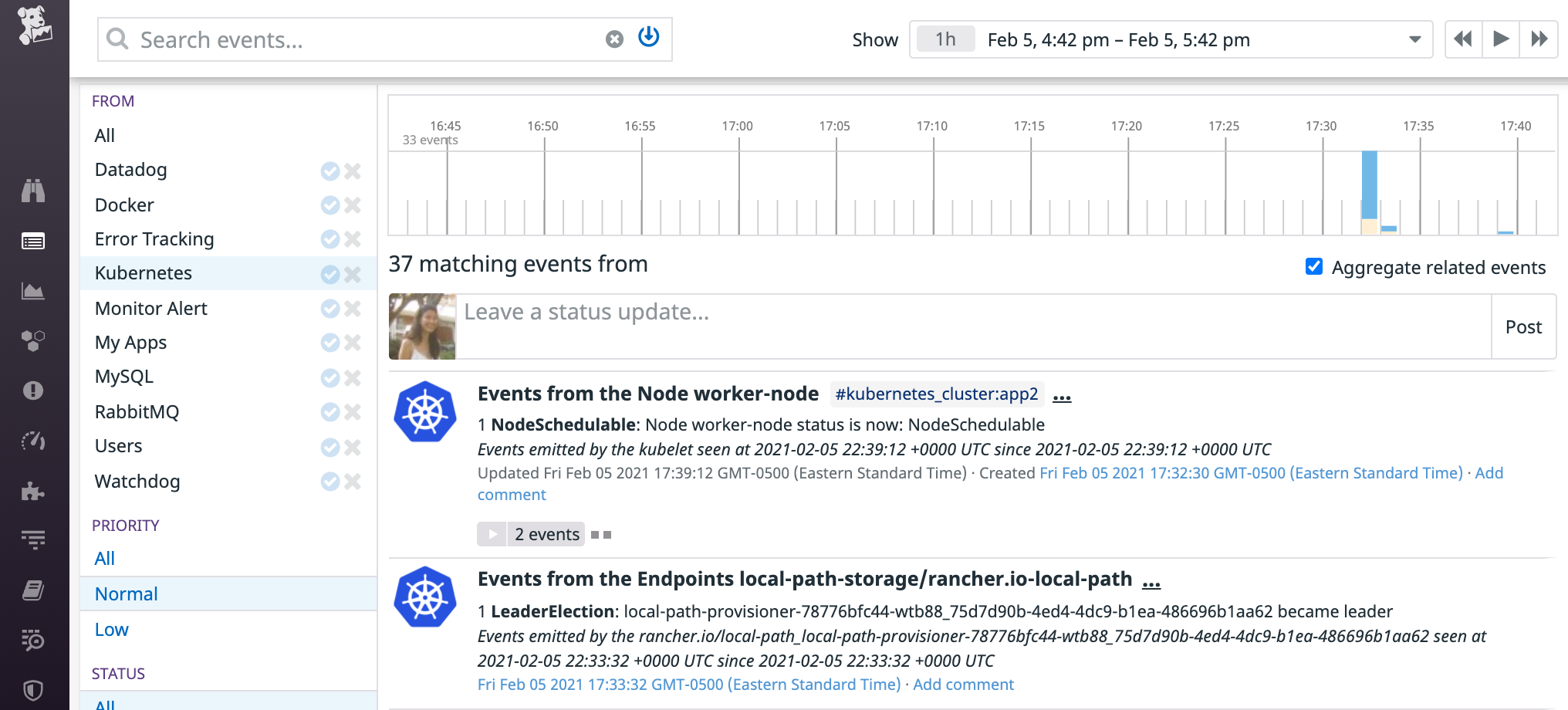The height and width of the screenshot is (710, 1568).
Task: Open APM with the gauge sidebar icon
Action: [x=34, y=441]
